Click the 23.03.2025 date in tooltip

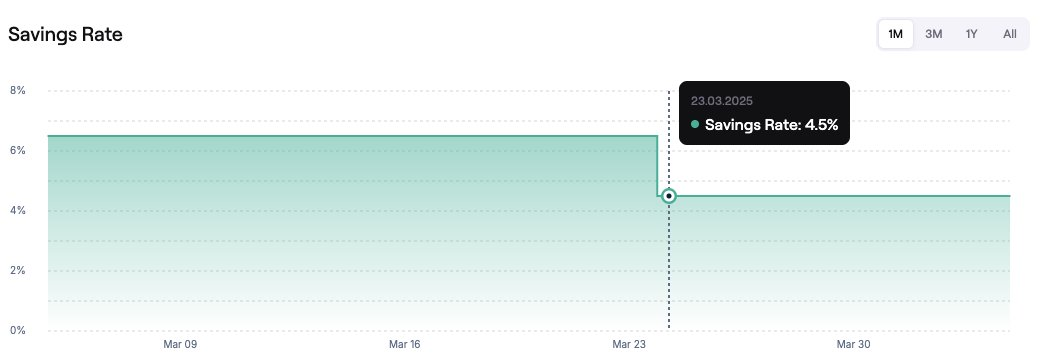[x=722, y=101]
